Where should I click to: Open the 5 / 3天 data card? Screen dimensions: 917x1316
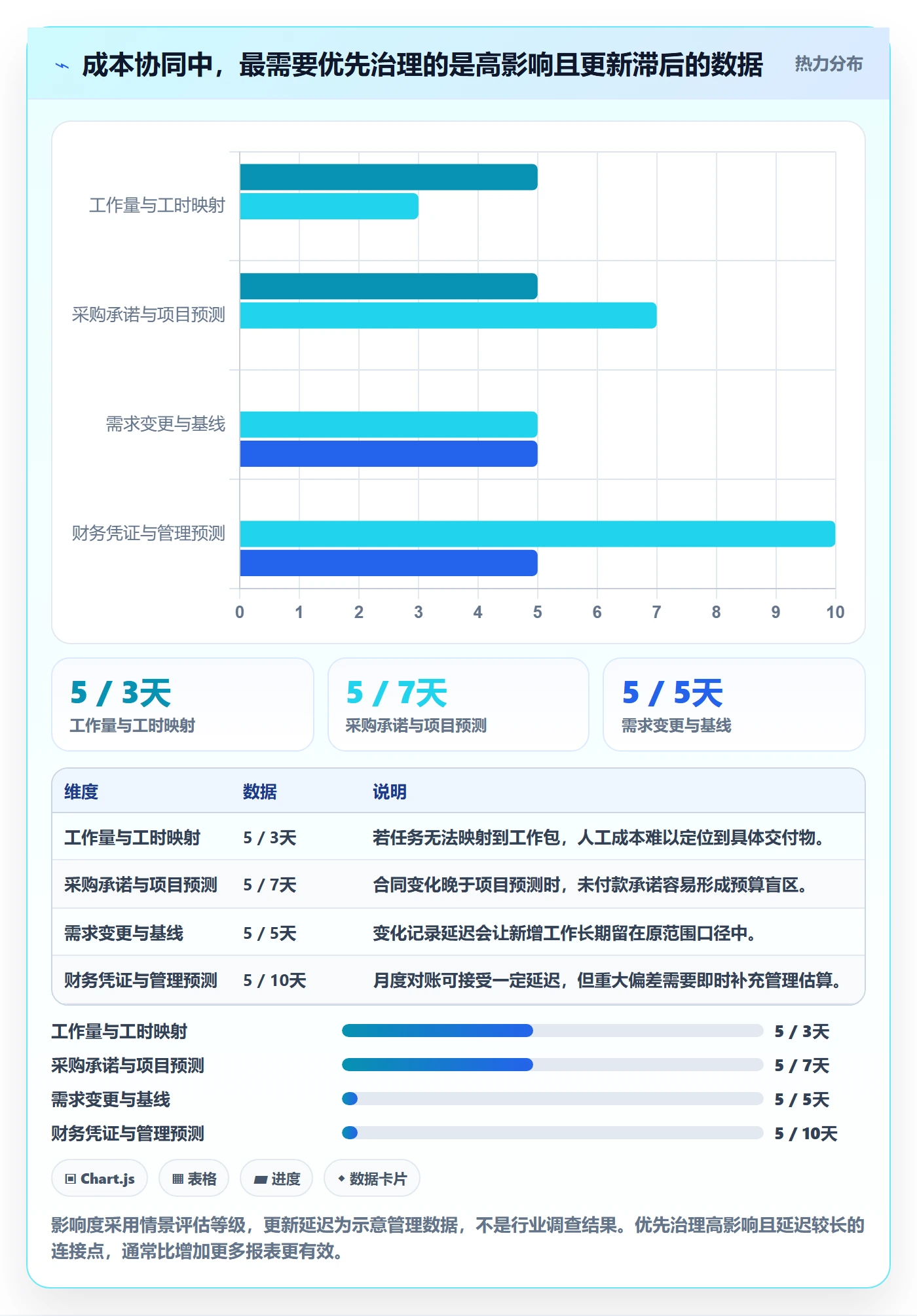tap(183, 704)
